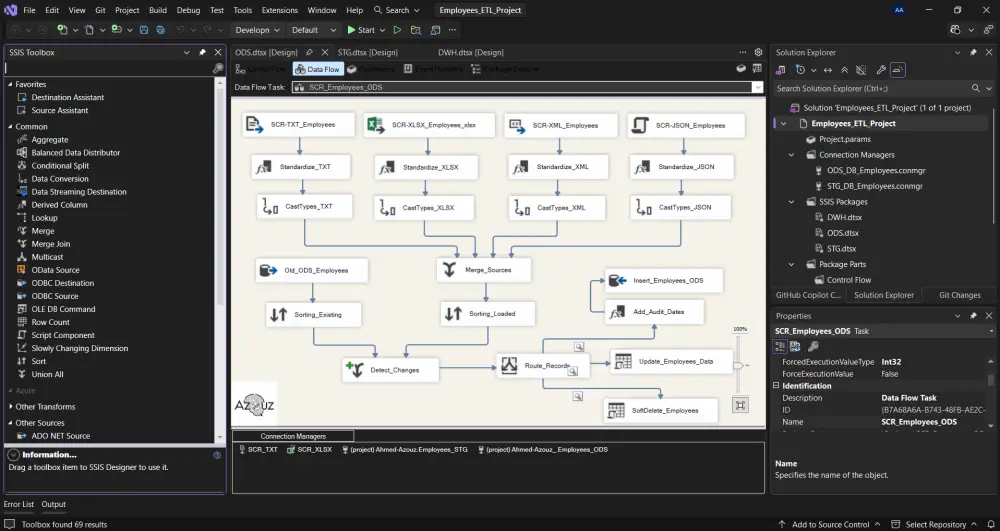This screenshot has height=531, width=1000.
Task: Open the Build menu
Action: [x=158, y=10]
